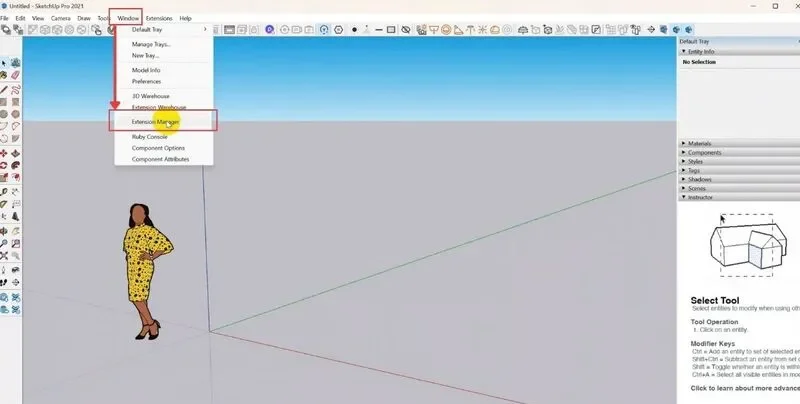This screenshot has height=404, width=800.
Task: Maximize the SketchUp window
Action: click(775, 6)
